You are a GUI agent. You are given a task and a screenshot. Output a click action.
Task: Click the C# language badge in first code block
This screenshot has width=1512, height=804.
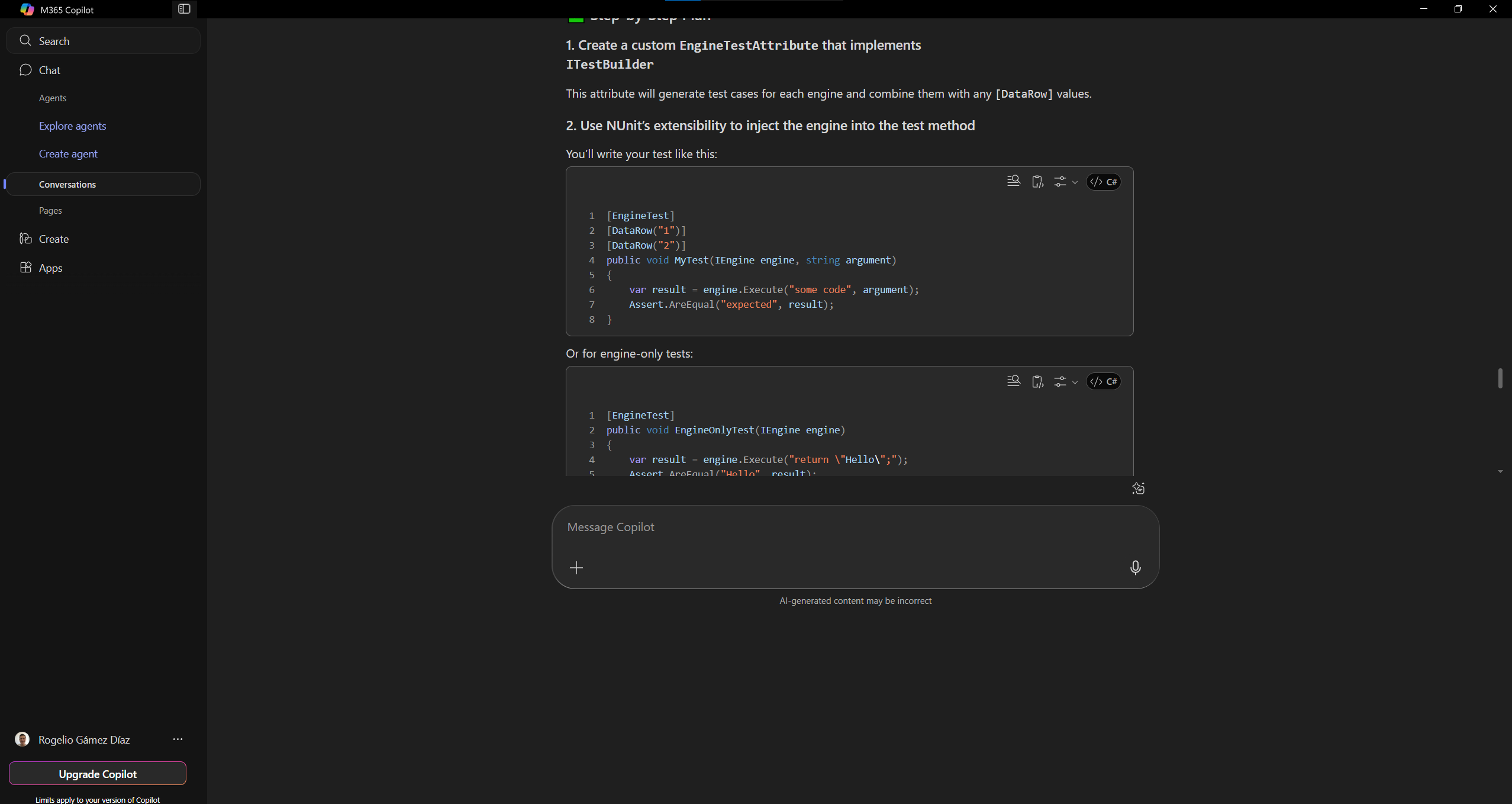(x=1104, y=182)
